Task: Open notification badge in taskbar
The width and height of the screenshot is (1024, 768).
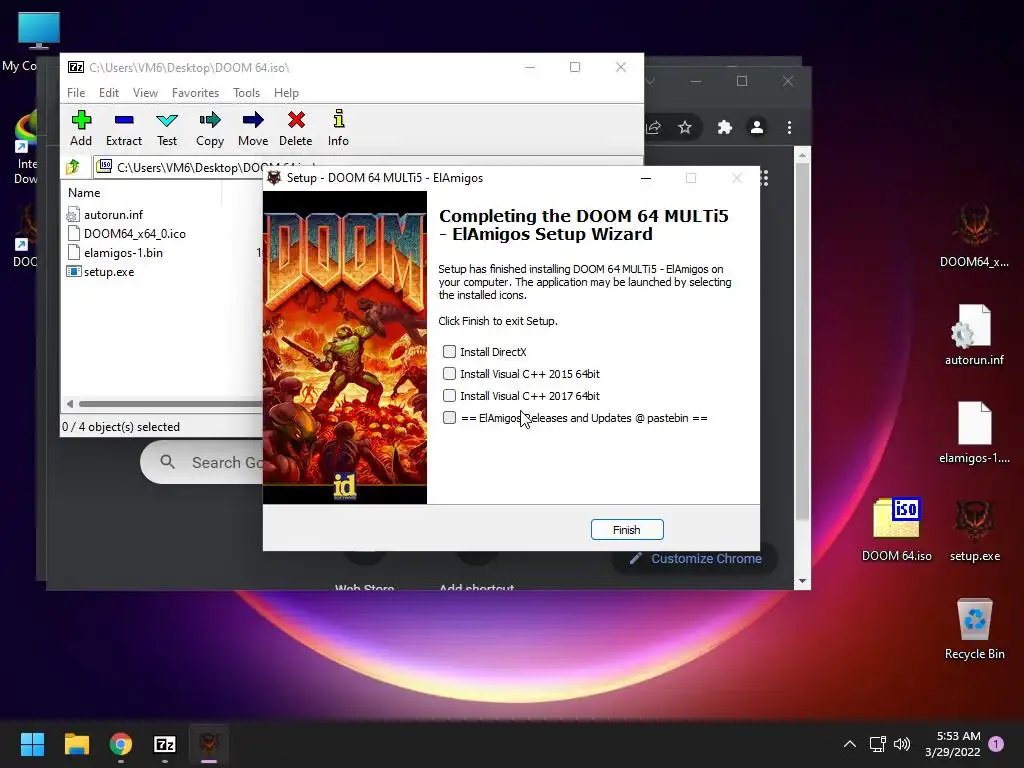Action: click(996, 744)
